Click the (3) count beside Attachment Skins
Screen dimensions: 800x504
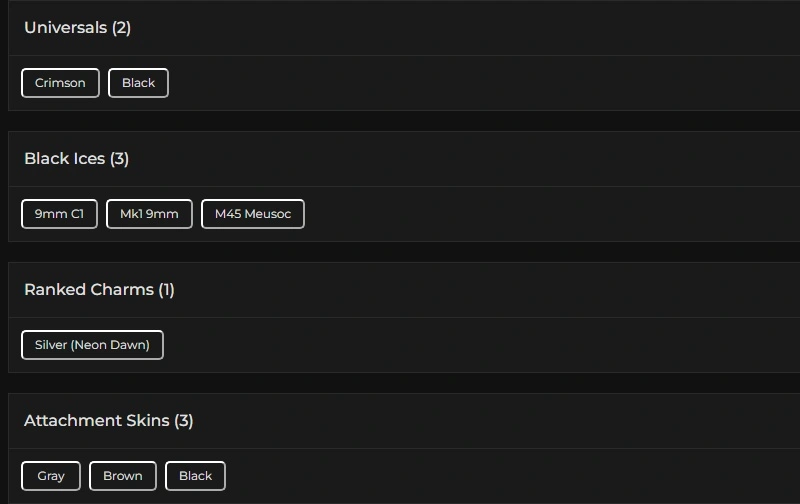[x=183, y=421]
